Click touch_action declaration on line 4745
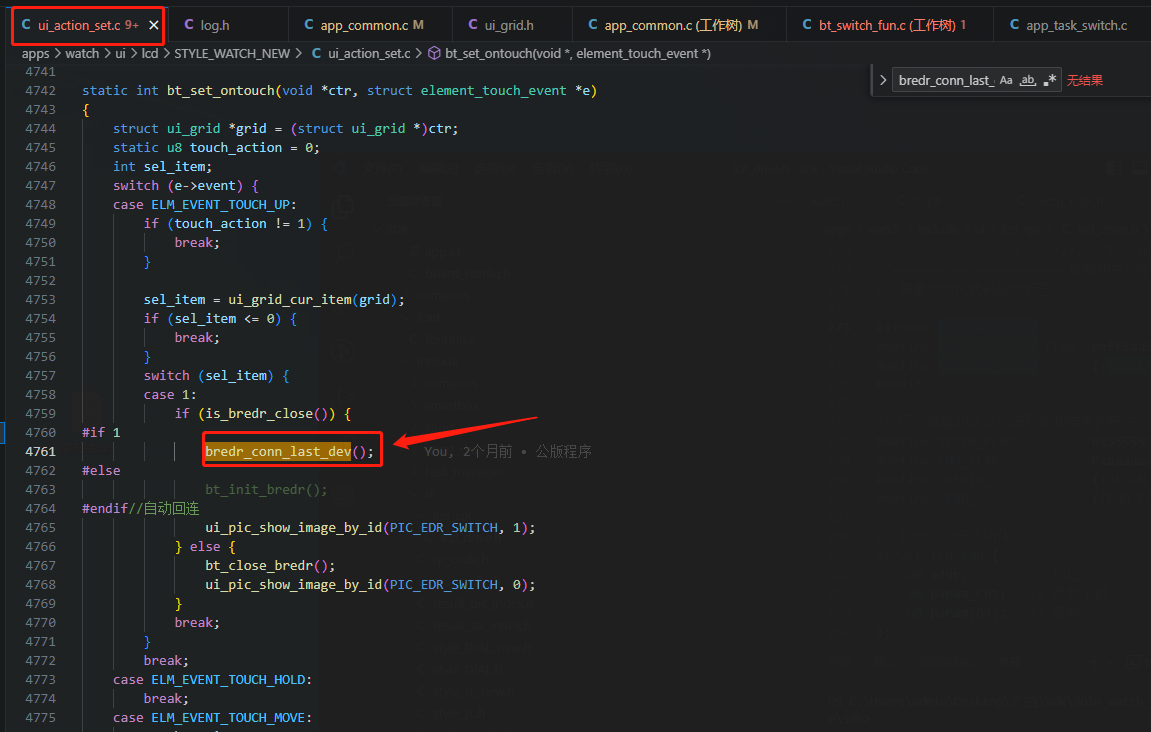This screenshot has height=732, width=1151. 236,148
